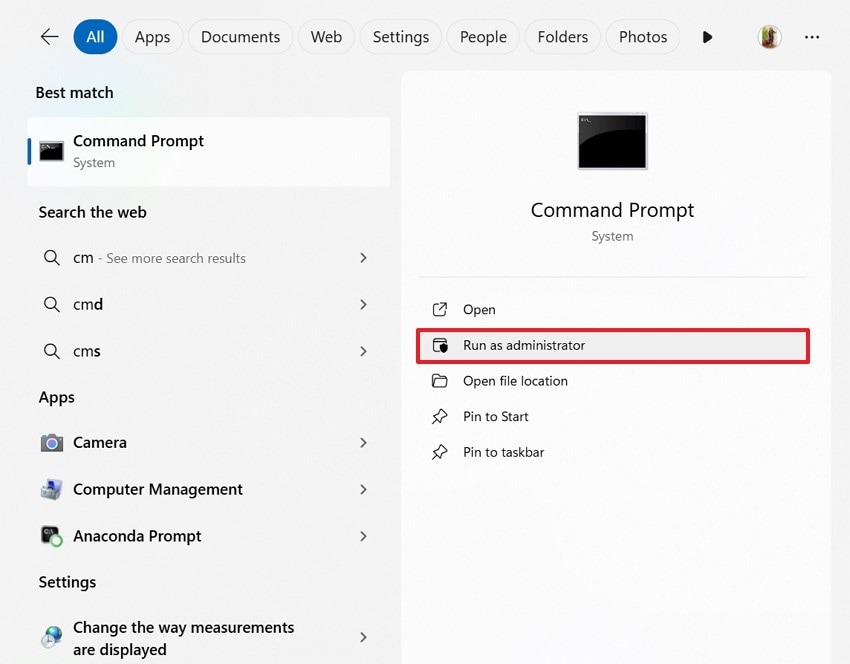Open Command Prompt best match result
This screenshot has height=664, width=850.
(209, 152)
